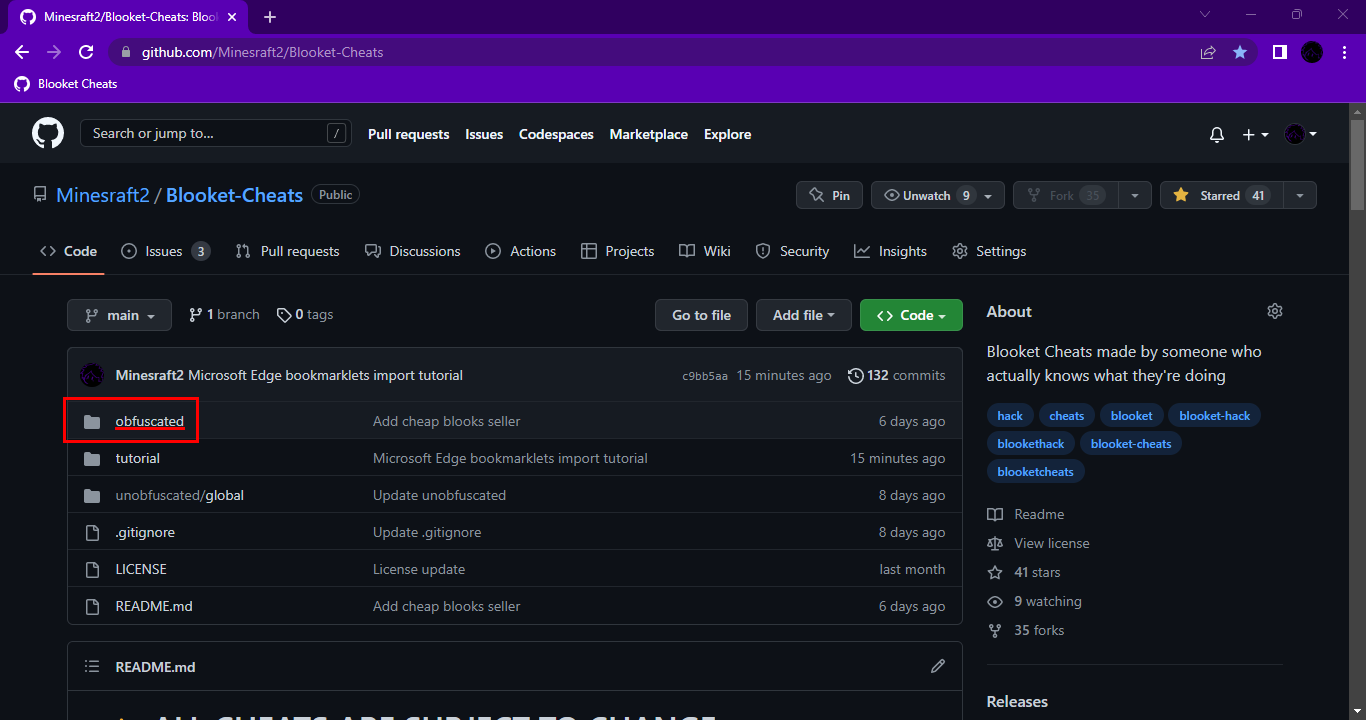This screenshot has width=1366, height=720.
Task: Open the .gitignore file
Action: pos(145,532)
